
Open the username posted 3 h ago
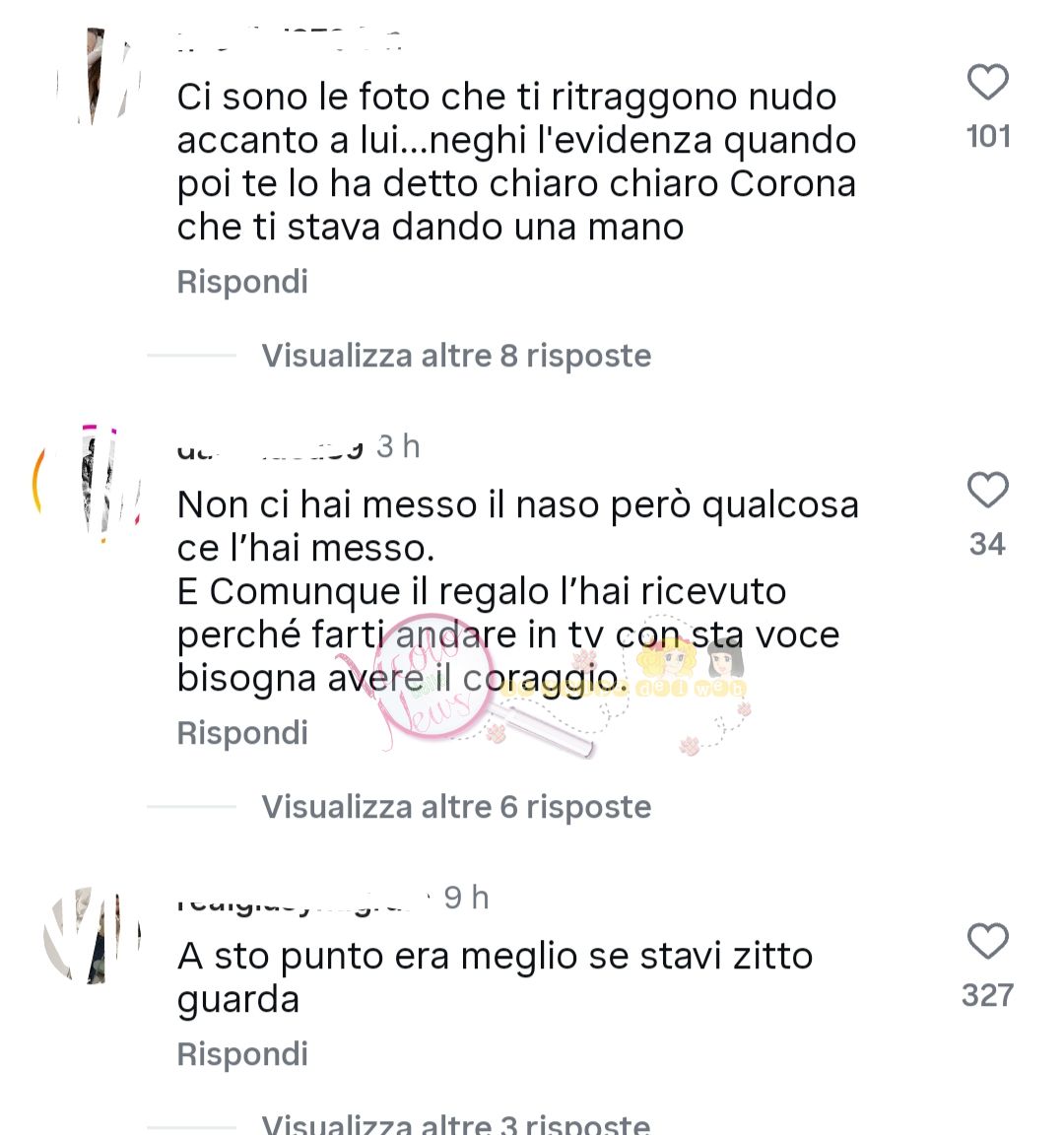pyautogui.click(x=269, y=449)
